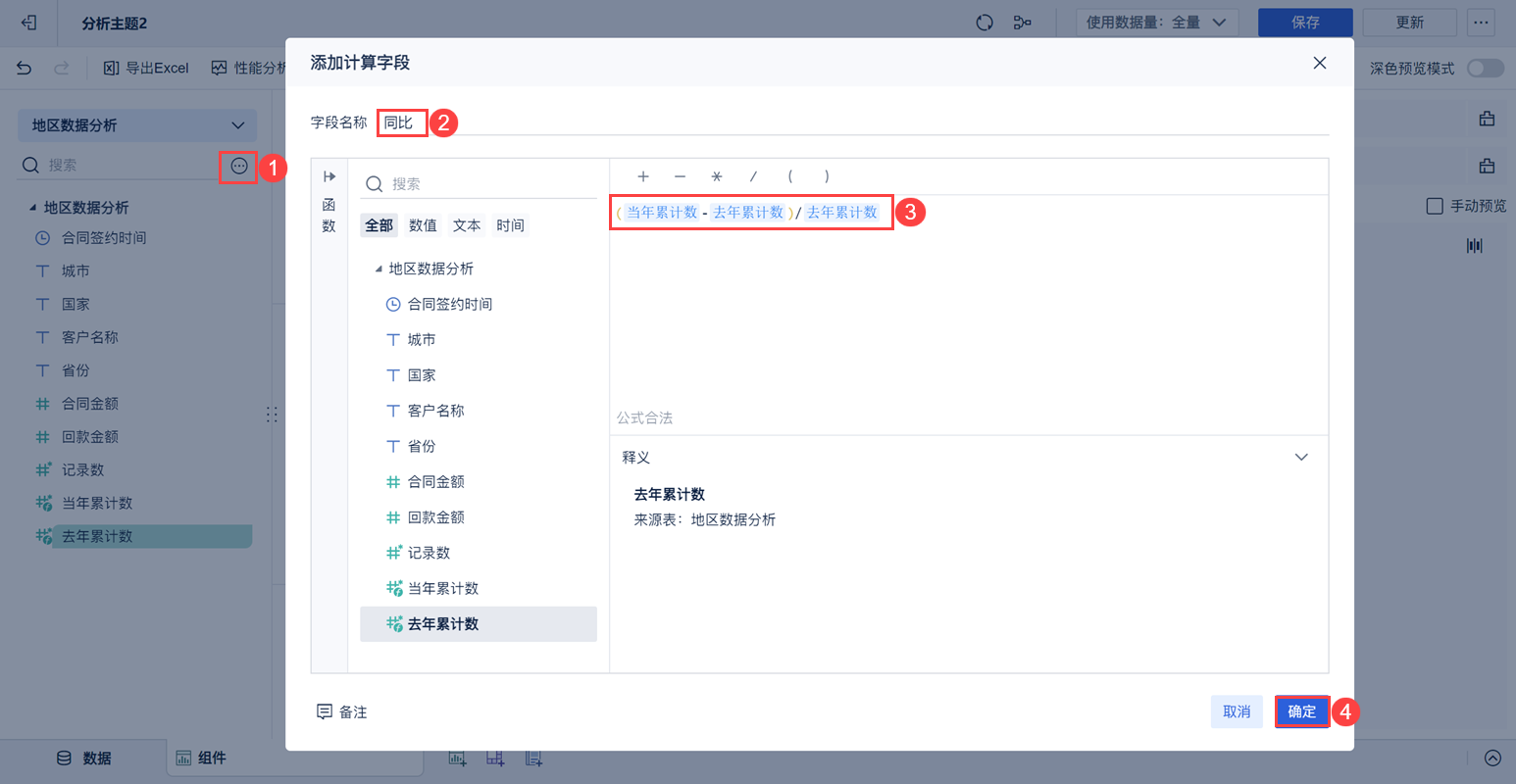1516x784 pixels.
Task: Open the top-right more options (…) button
Action: click(x=1481, y=23)
